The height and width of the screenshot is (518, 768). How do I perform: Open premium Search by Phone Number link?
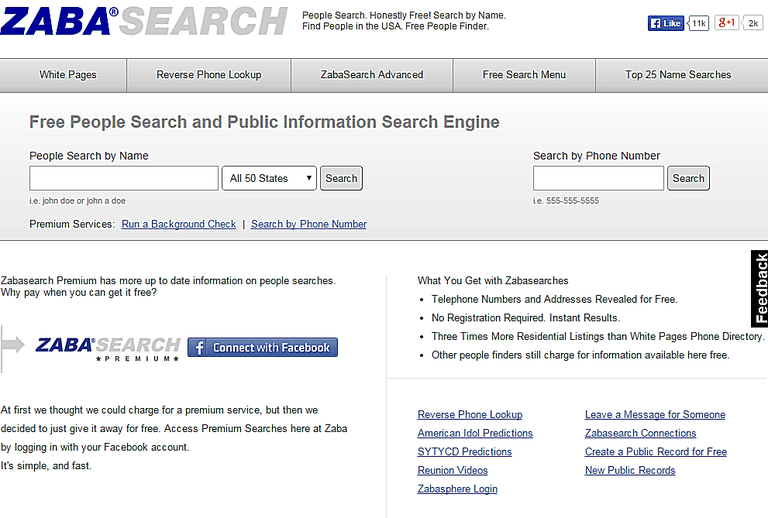pyautogui.click(x=309, y=224)
